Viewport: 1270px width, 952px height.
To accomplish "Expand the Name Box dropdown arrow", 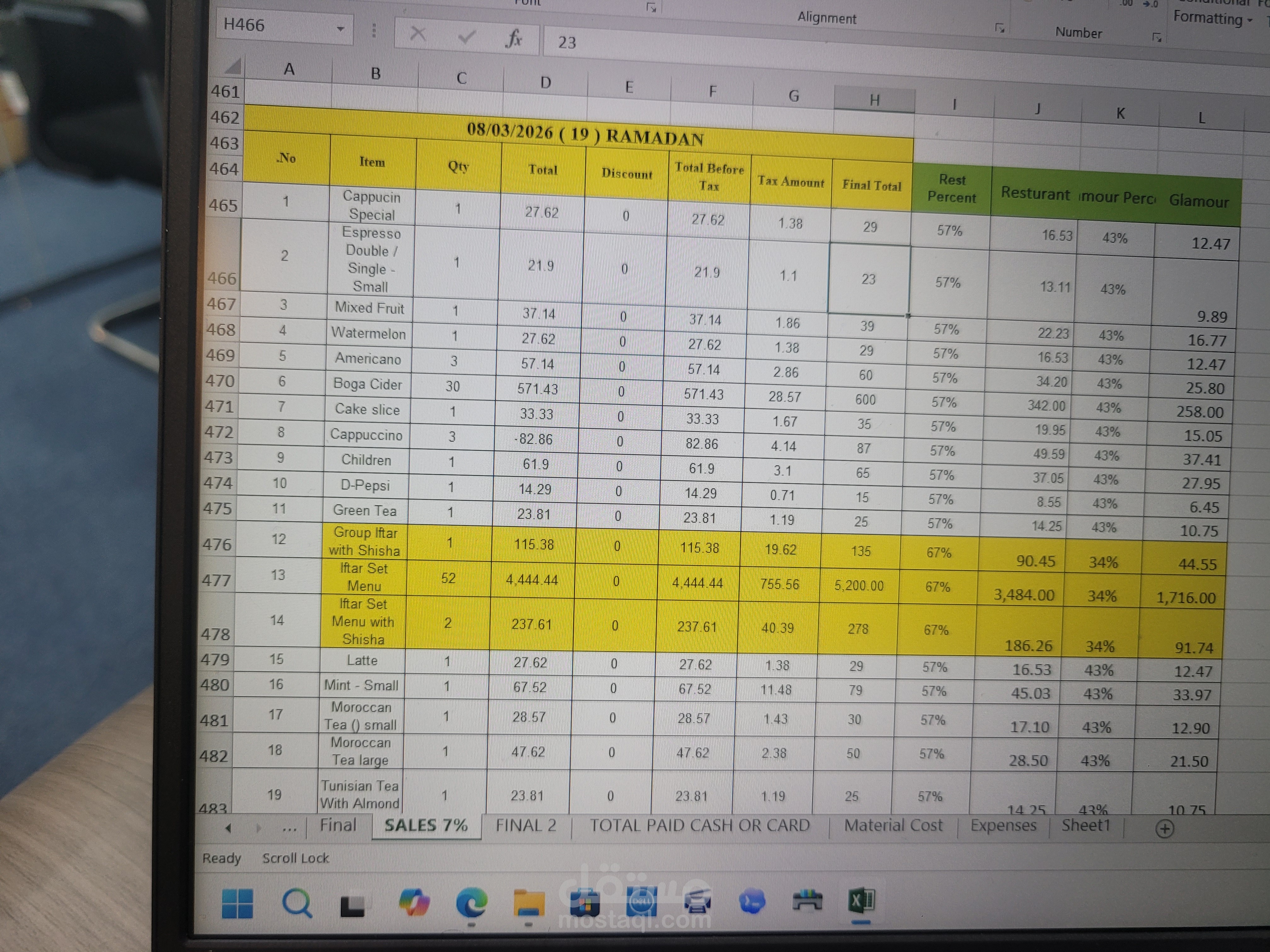I will (340, 29).
